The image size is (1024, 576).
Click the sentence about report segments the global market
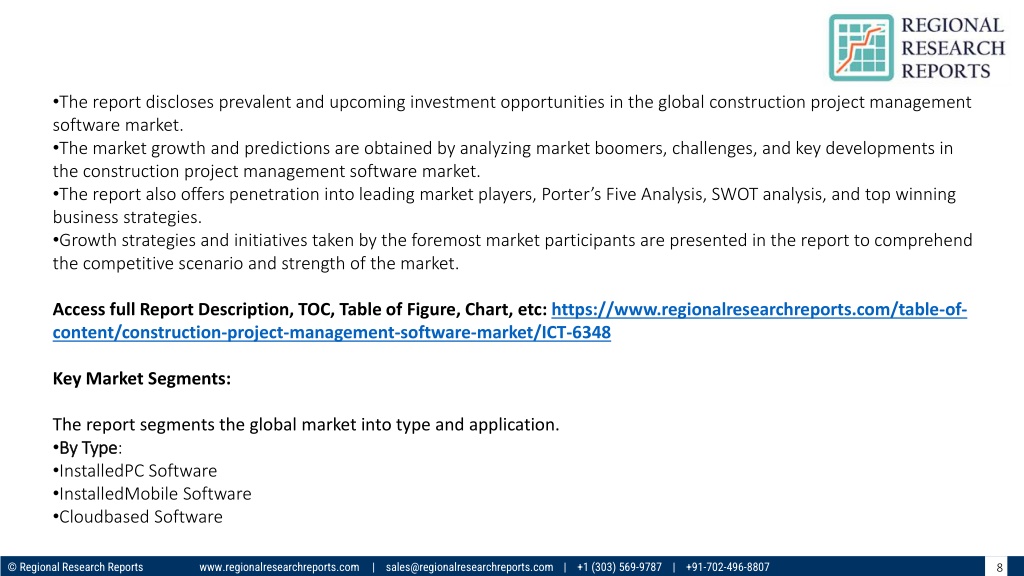pyautogui.click(x=306, y=424)
